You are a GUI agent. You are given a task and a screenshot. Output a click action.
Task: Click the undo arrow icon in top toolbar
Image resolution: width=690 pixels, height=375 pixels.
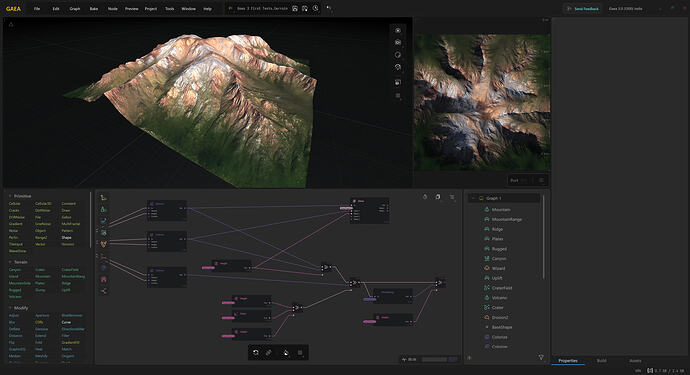[x=329, y=8]
